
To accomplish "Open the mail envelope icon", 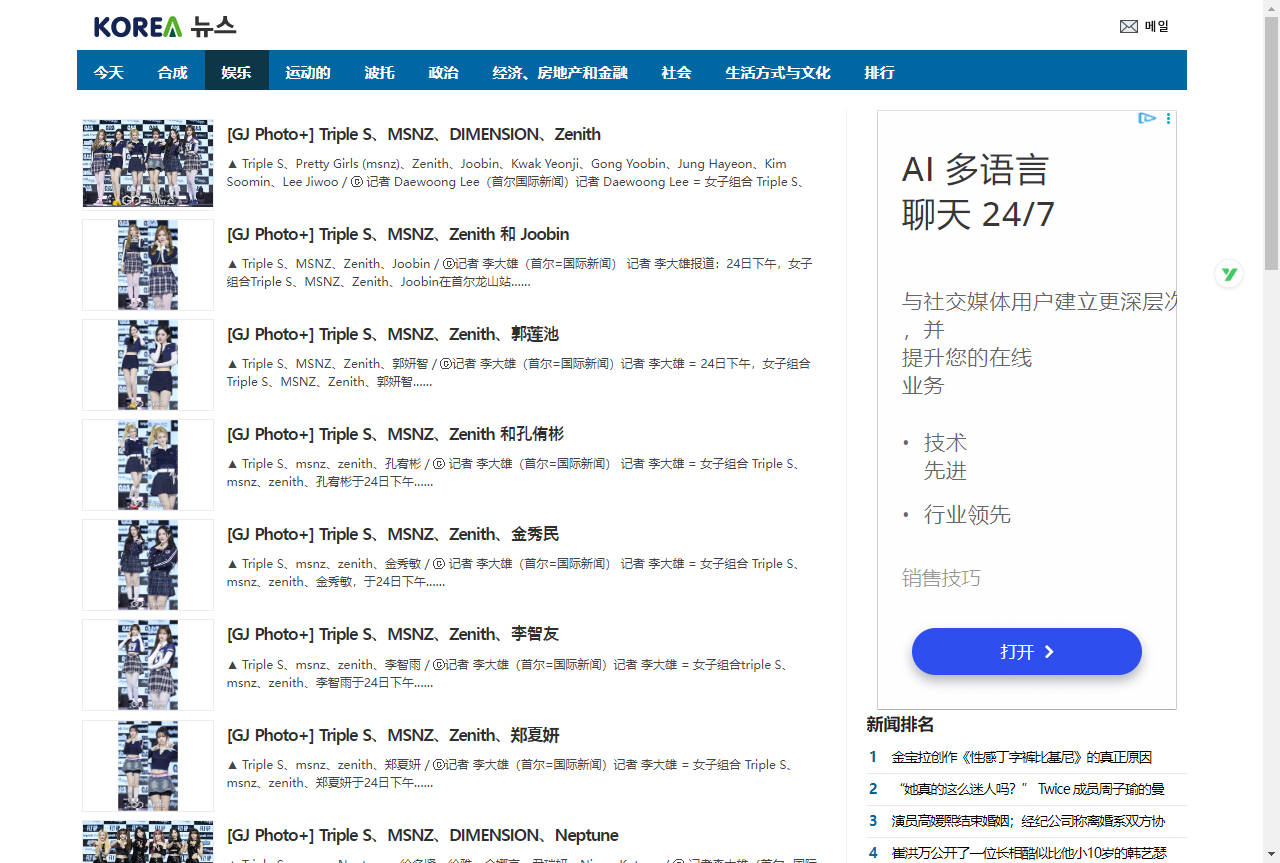I will click(x=1129, y=27).
